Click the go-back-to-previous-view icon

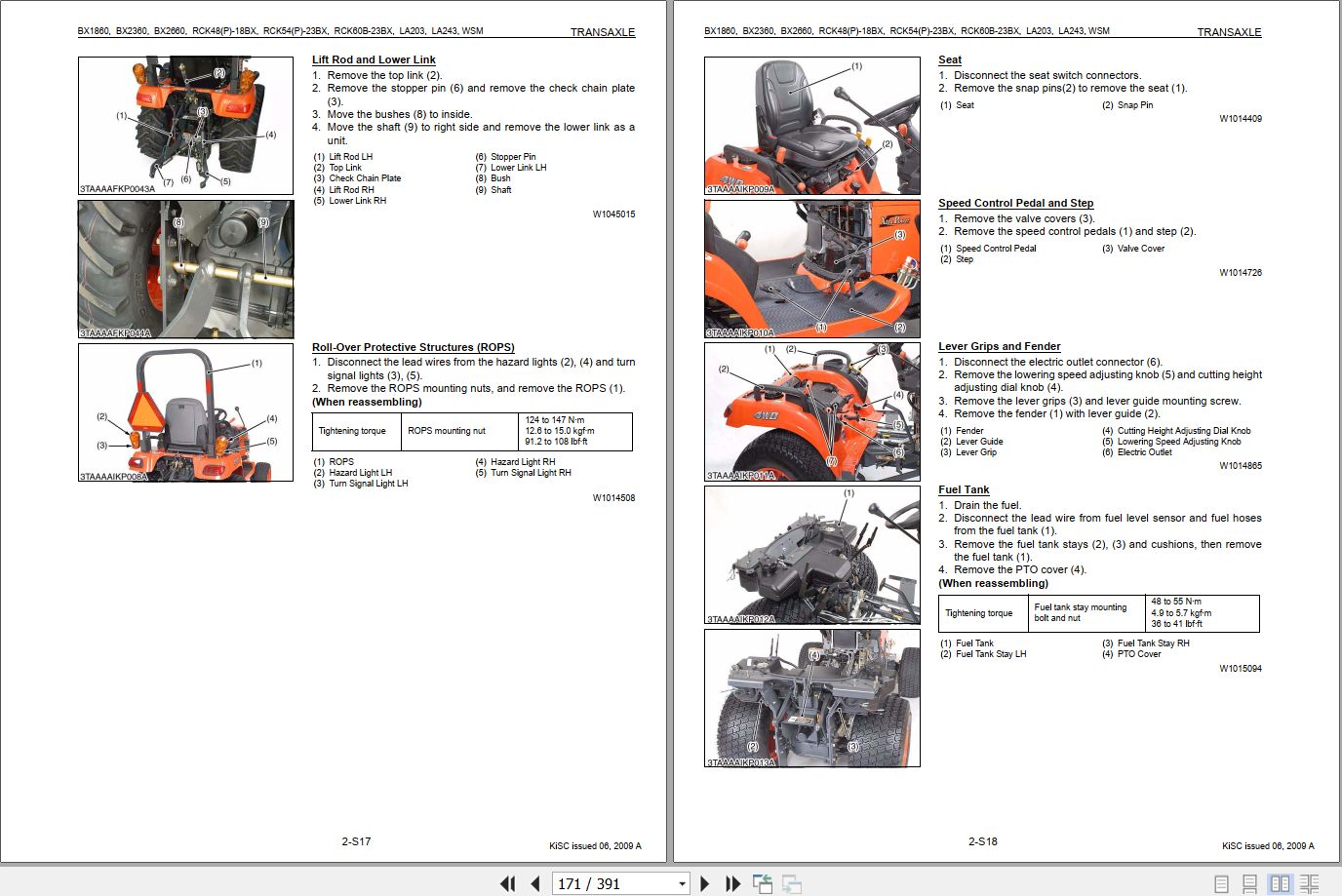[x=763, y=883]
